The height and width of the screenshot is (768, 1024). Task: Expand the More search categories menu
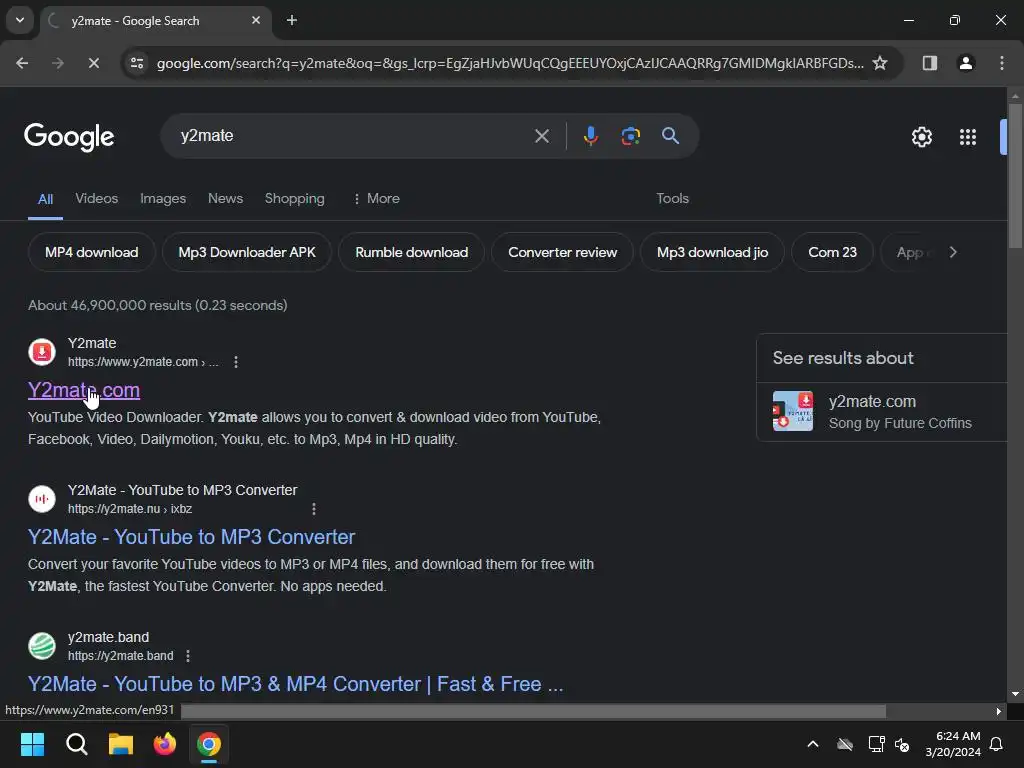[376, 199]
